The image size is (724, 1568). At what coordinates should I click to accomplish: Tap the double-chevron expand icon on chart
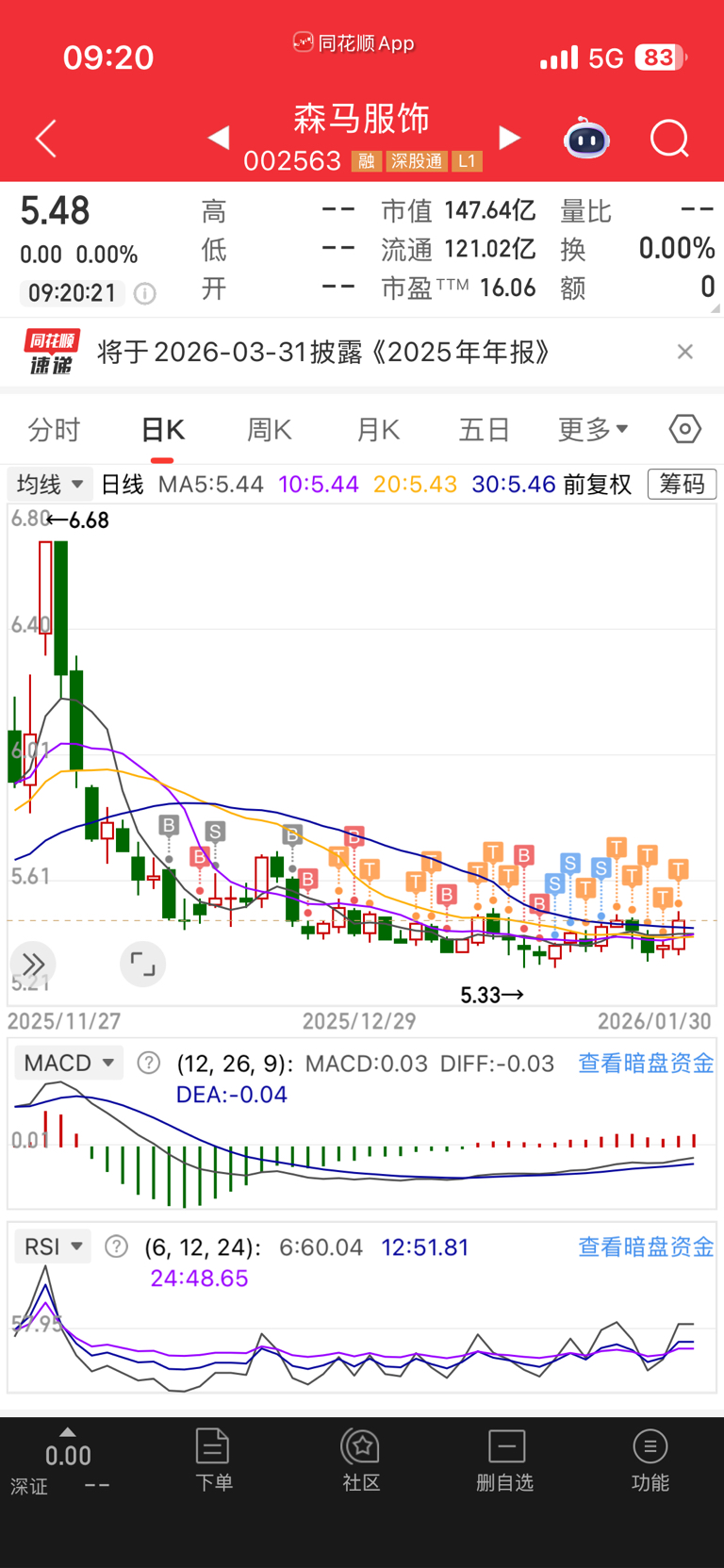pos(33,964)
